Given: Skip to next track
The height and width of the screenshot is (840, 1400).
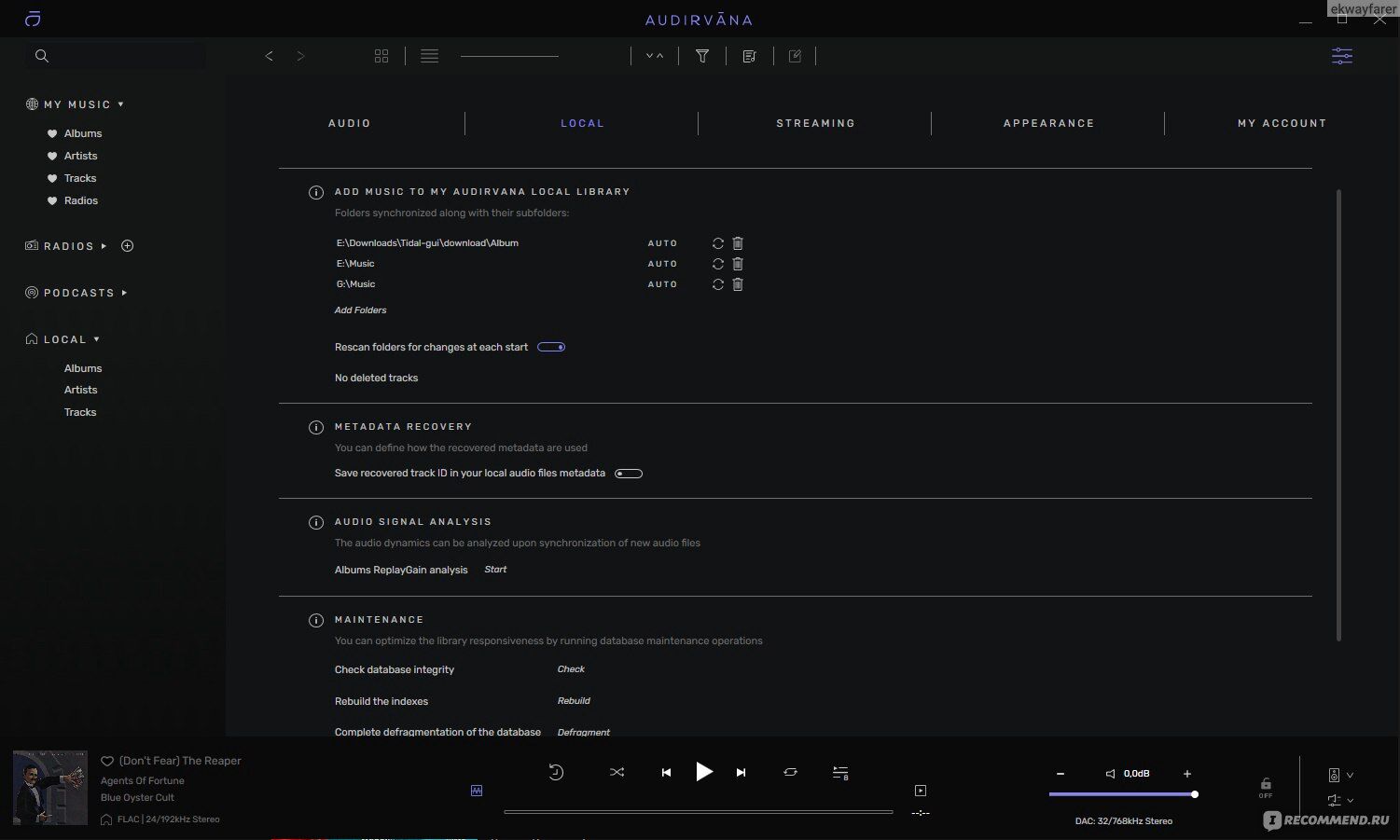Looking at the screenshot, I should (x=741, y=772).
